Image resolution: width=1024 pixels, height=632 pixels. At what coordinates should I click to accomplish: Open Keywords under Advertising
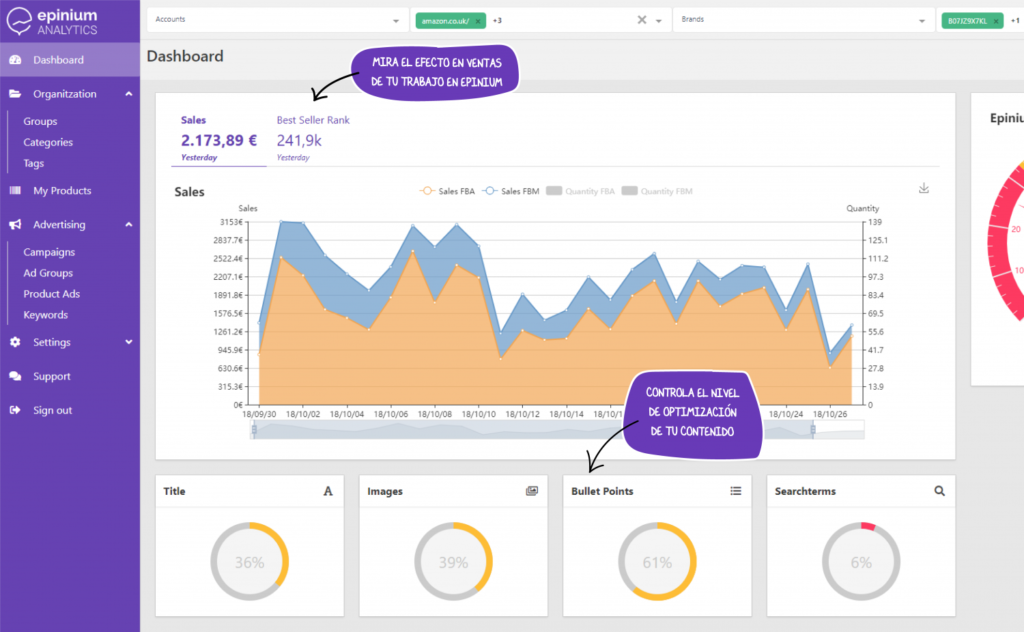point(46,315)
